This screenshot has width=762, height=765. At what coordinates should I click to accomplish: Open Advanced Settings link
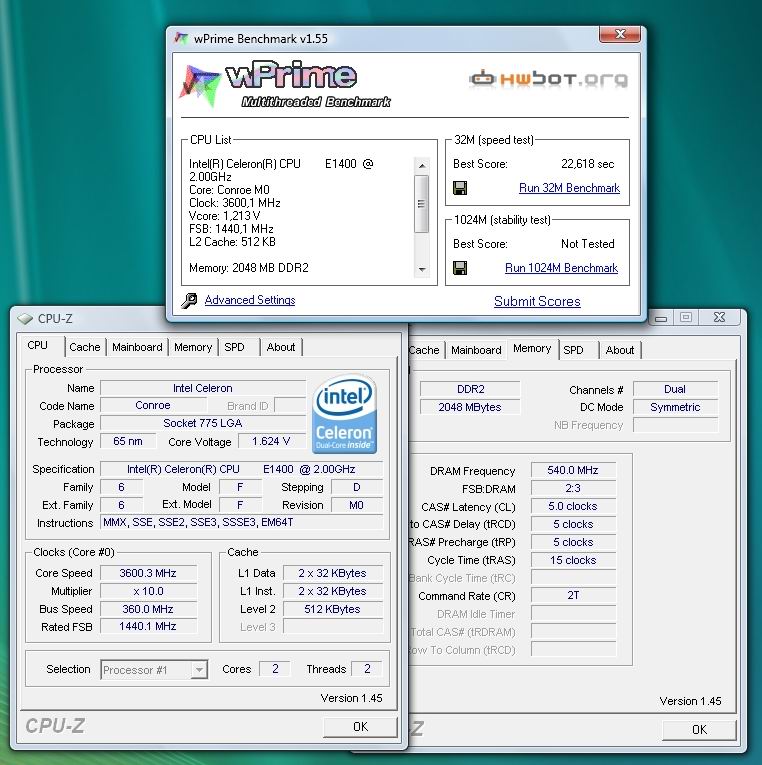[250, 300]
